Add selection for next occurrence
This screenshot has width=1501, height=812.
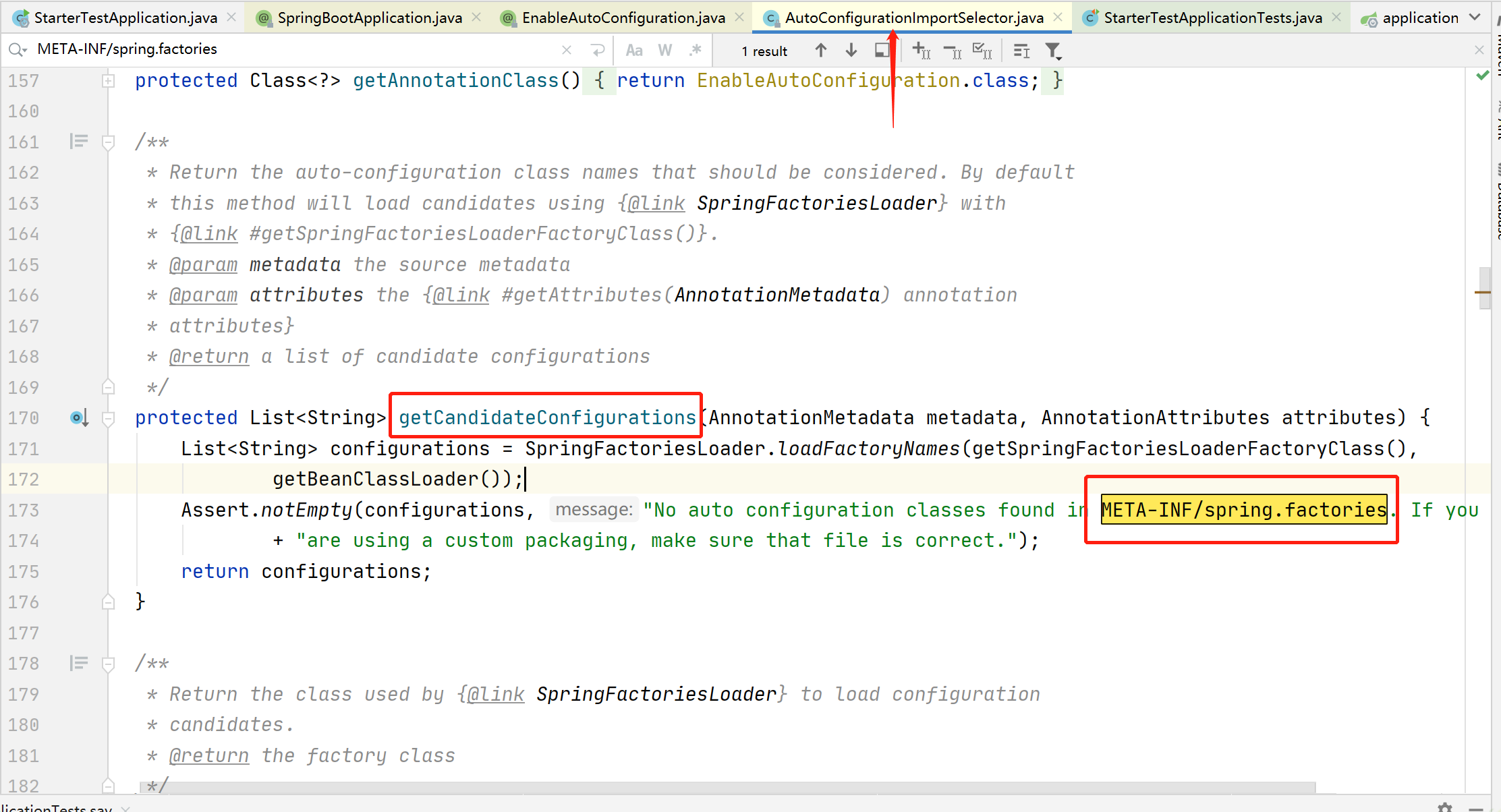pyautogui.click(x=921, y=51)
